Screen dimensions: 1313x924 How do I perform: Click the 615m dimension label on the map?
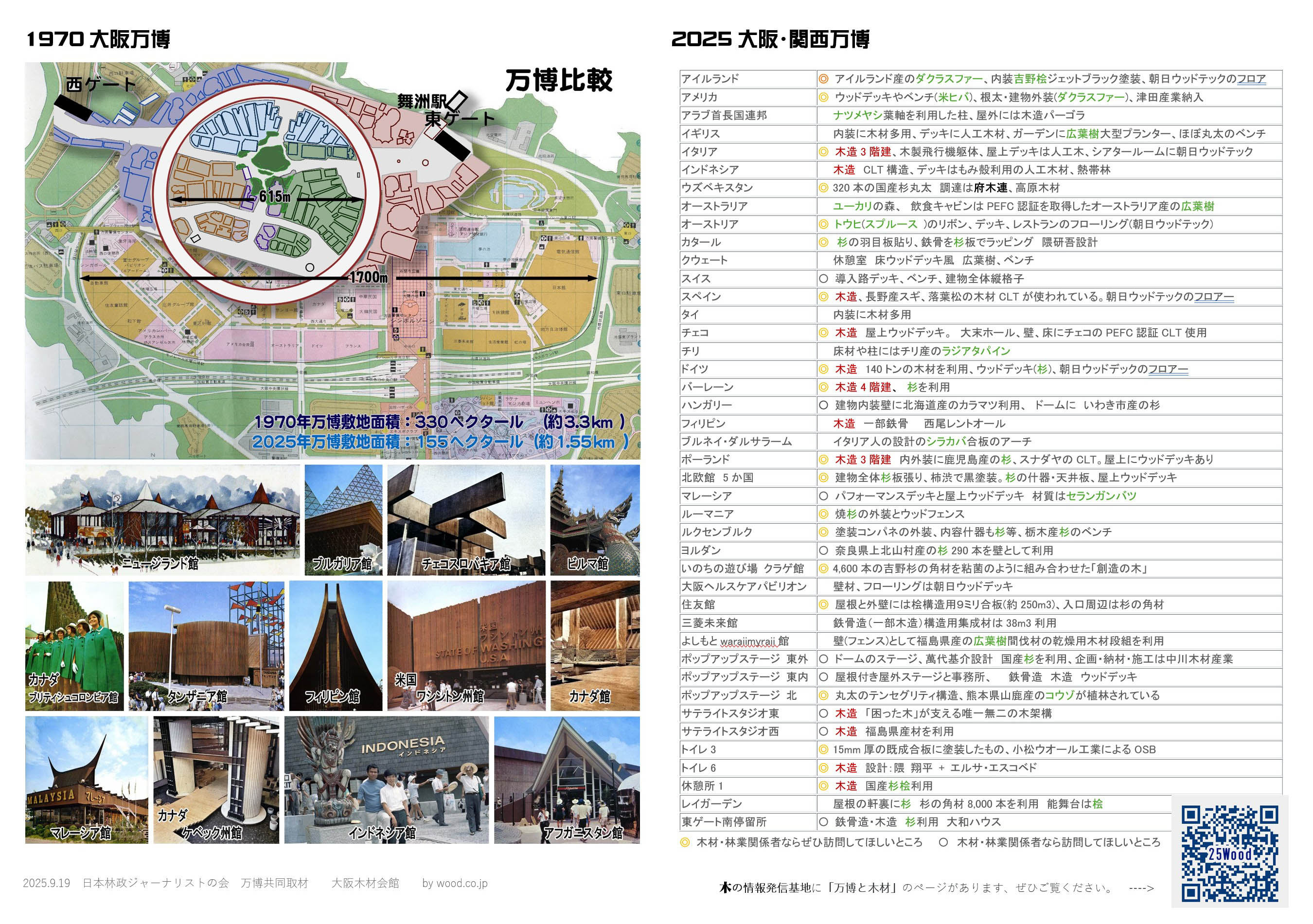[x=274, y=196]
